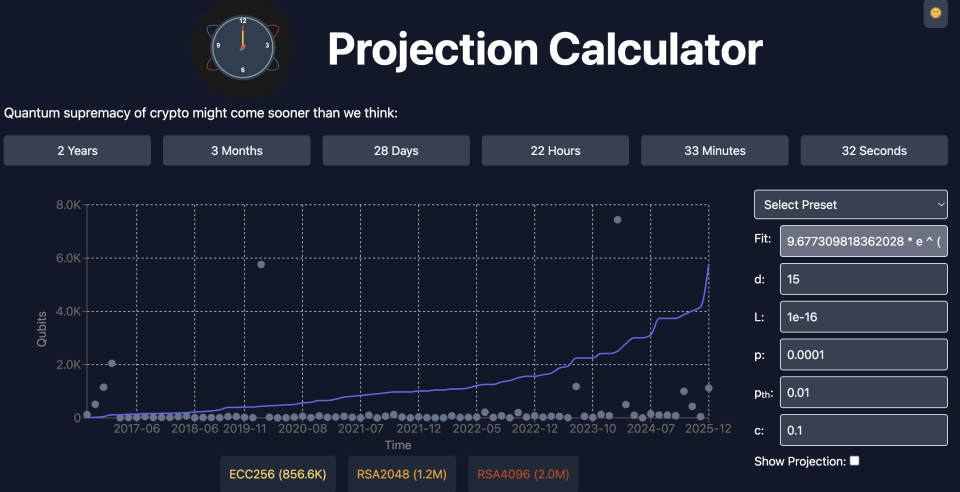Toggle the ECC256 (856.6K) threshold legend
Viewport: 960px width, 492px height.
tap(279, 474)
